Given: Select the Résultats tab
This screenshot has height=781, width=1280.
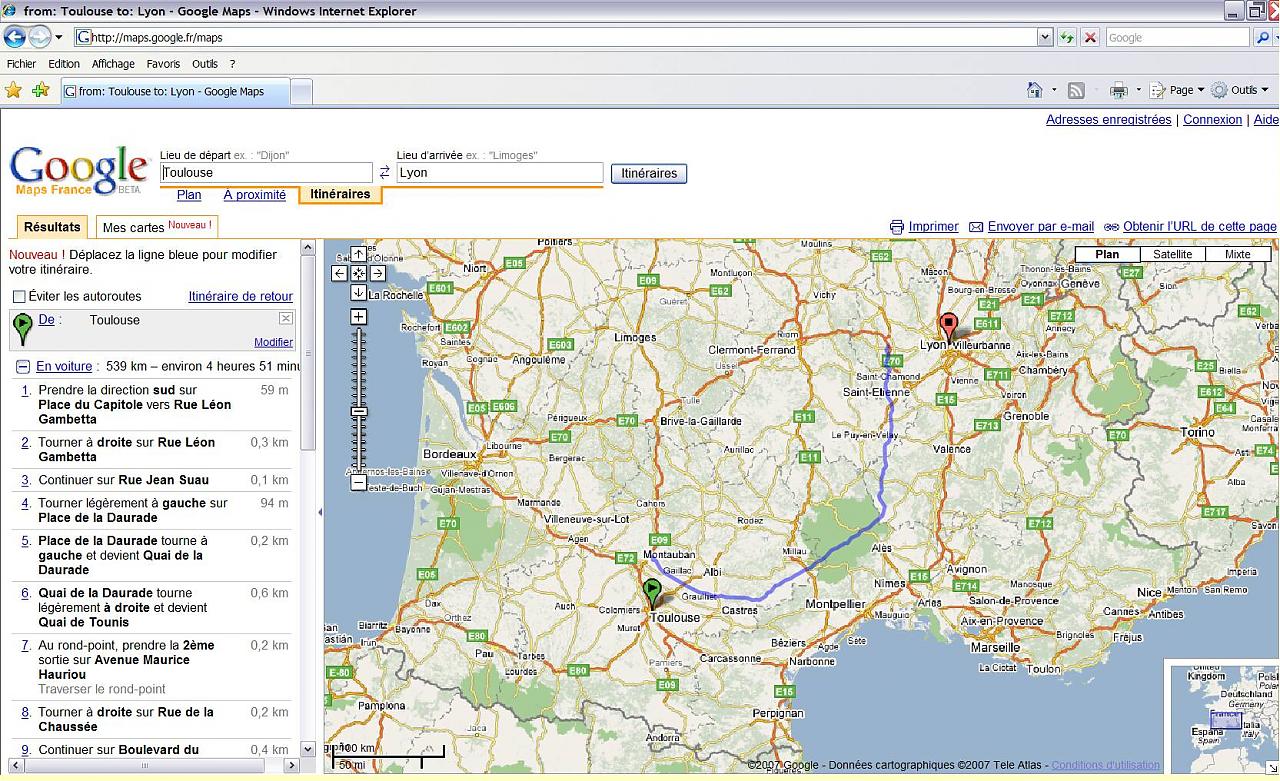Looking at the screenshot, I should click(x=52, y=227).
